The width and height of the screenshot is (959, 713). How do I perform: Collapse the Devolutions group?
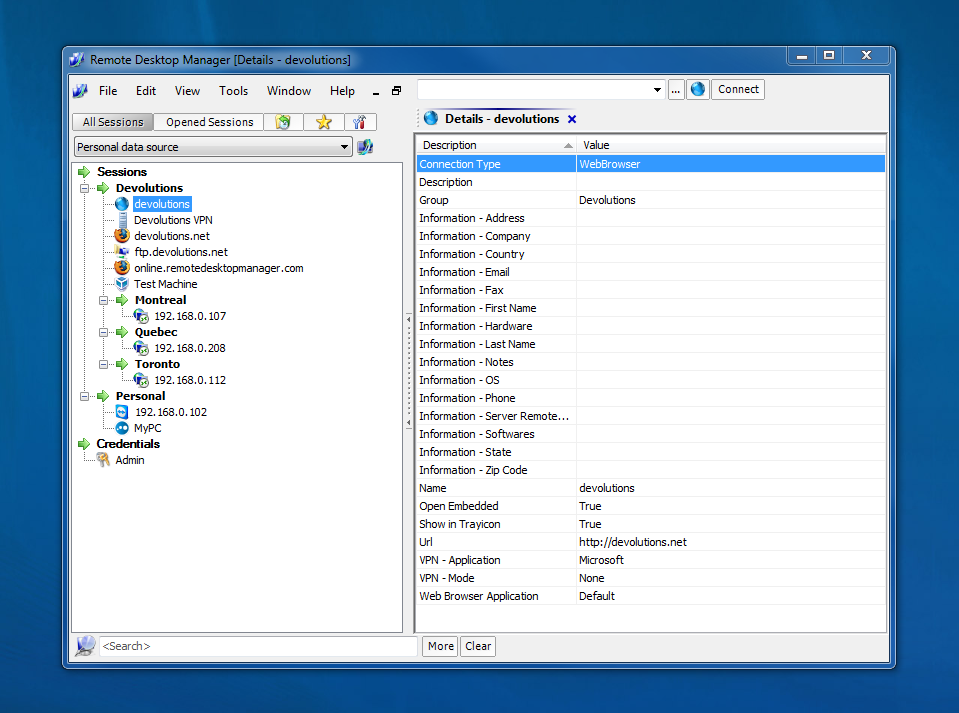click(x=85, y=188)
